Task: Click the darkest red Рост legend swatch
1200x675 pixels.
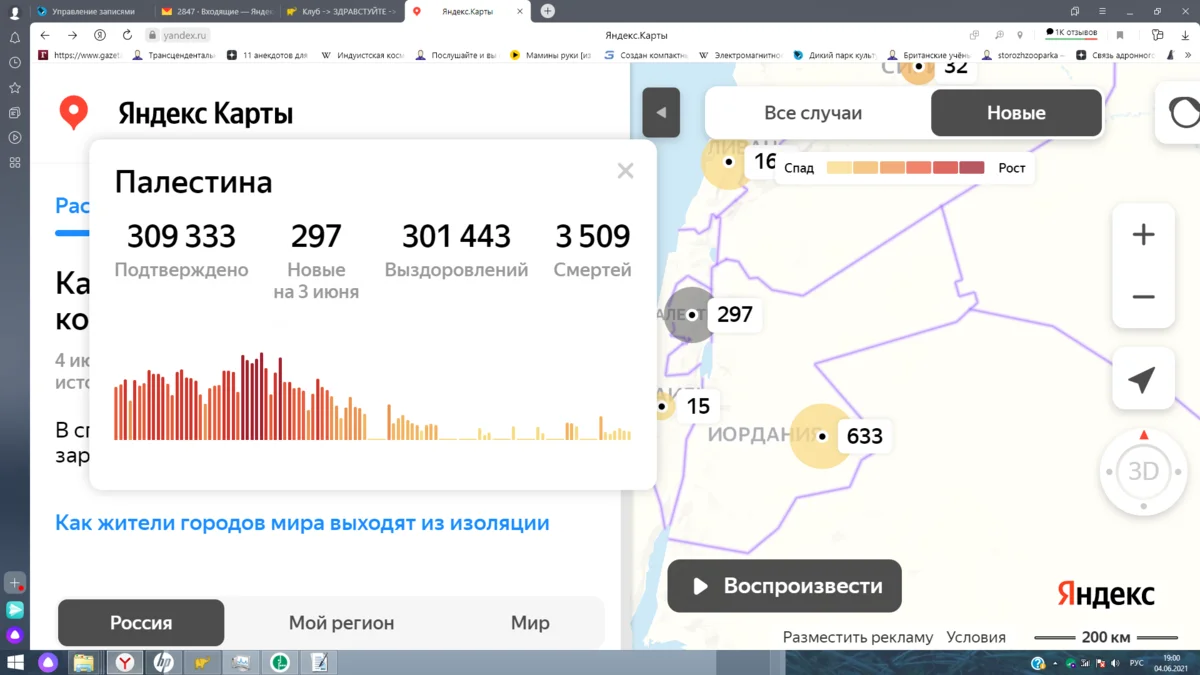Action: [x=971, y=168]
